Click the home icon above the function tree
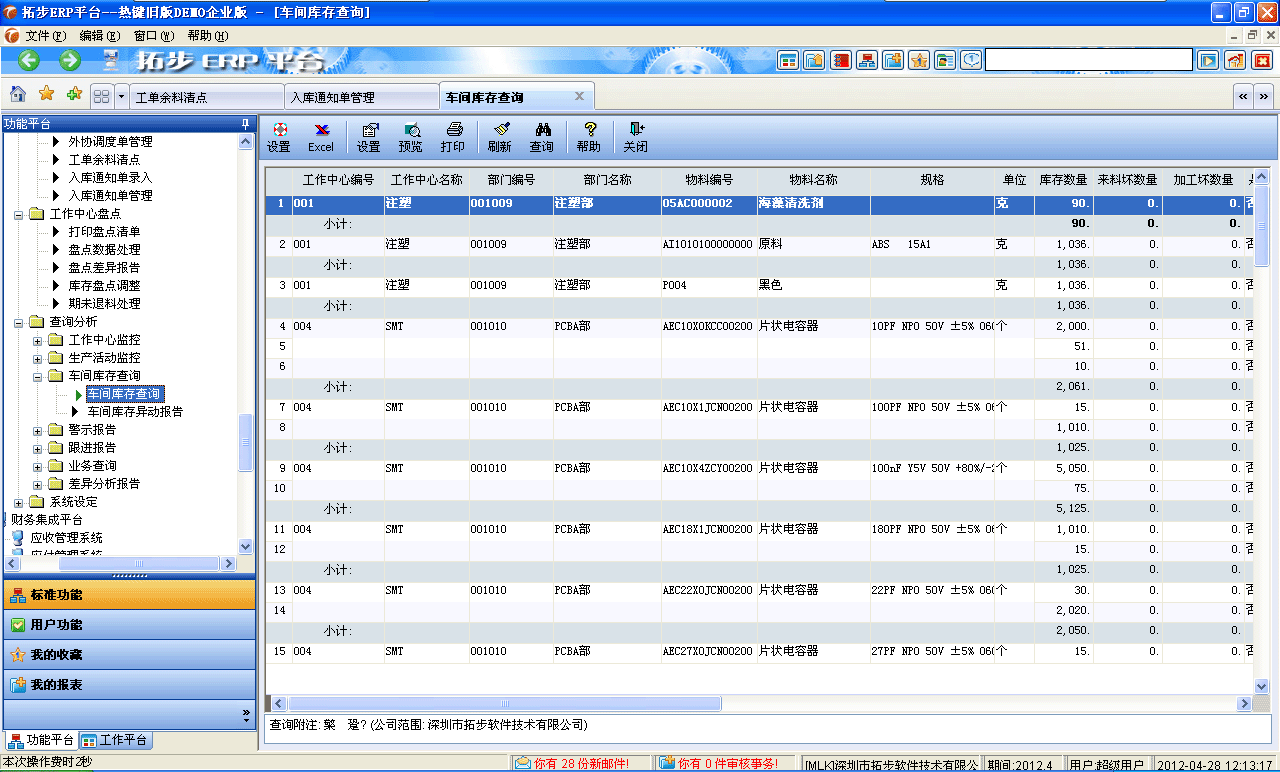The height and width of the screenshot is (772, 1280). coord(17,93)
